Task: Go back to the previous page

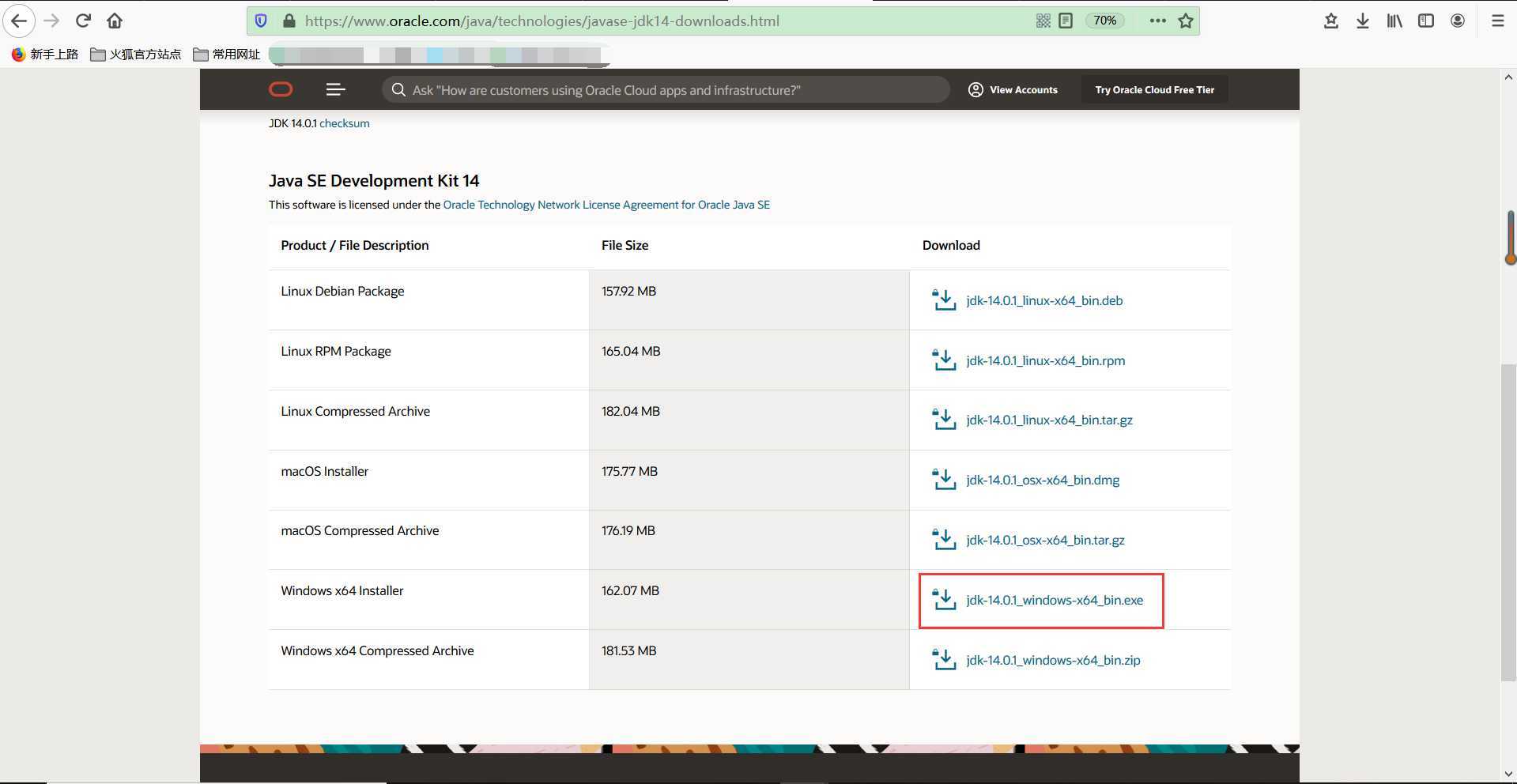Action: pos(19,21)
